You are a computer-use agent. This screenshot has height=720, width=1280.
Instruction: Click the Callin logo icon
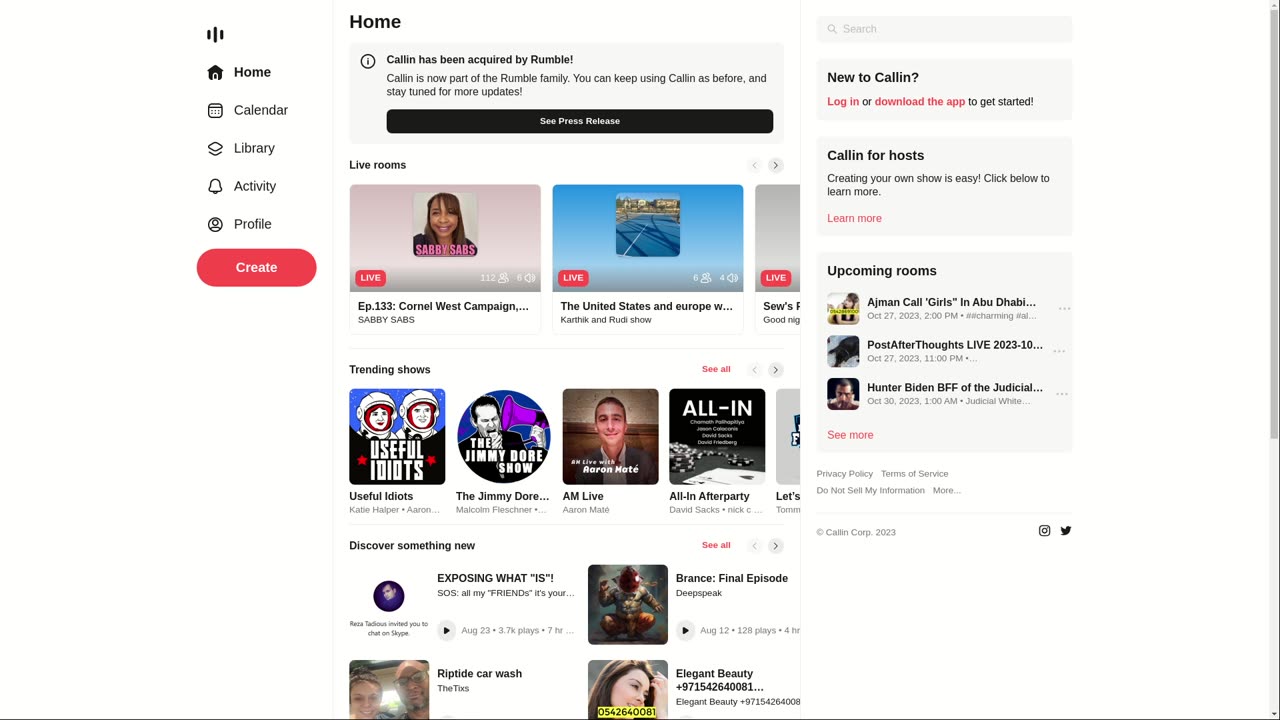click(215, 35)
